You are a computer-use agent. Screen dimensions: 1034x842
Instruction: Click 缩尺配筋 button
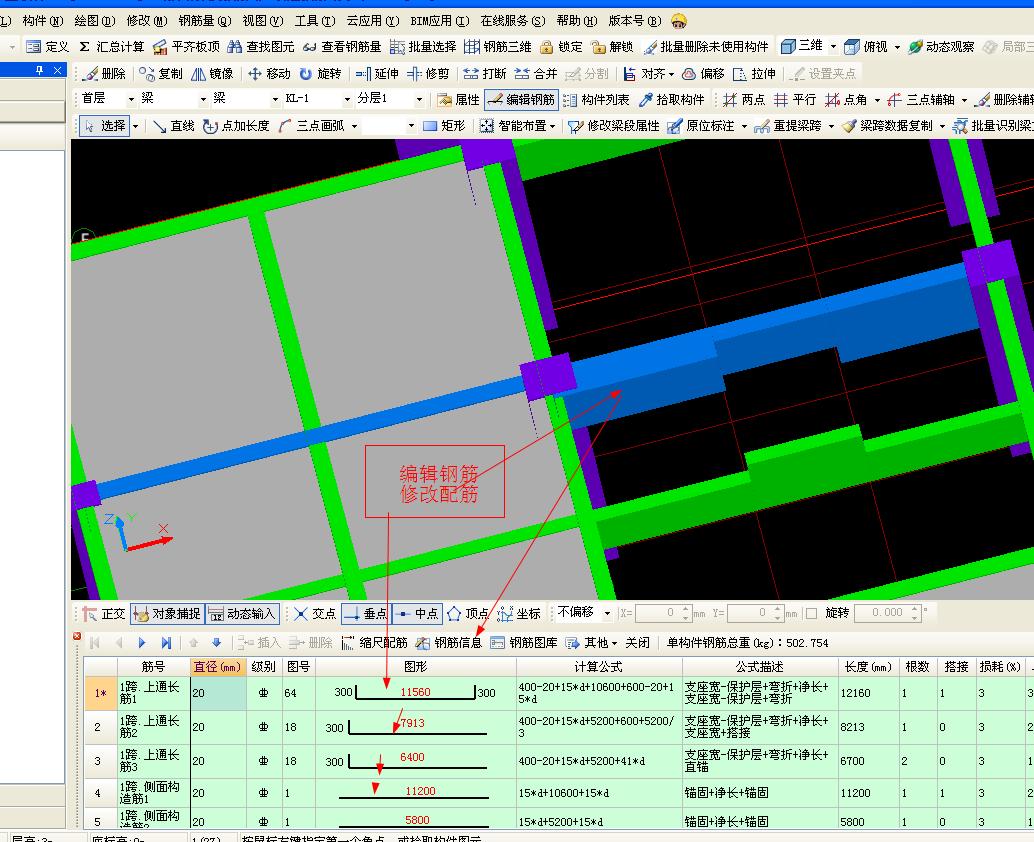click(x=374, y=643)
